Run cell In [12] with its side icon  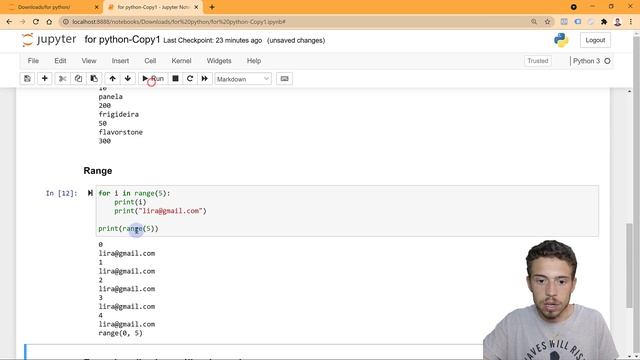pos(90,193)
